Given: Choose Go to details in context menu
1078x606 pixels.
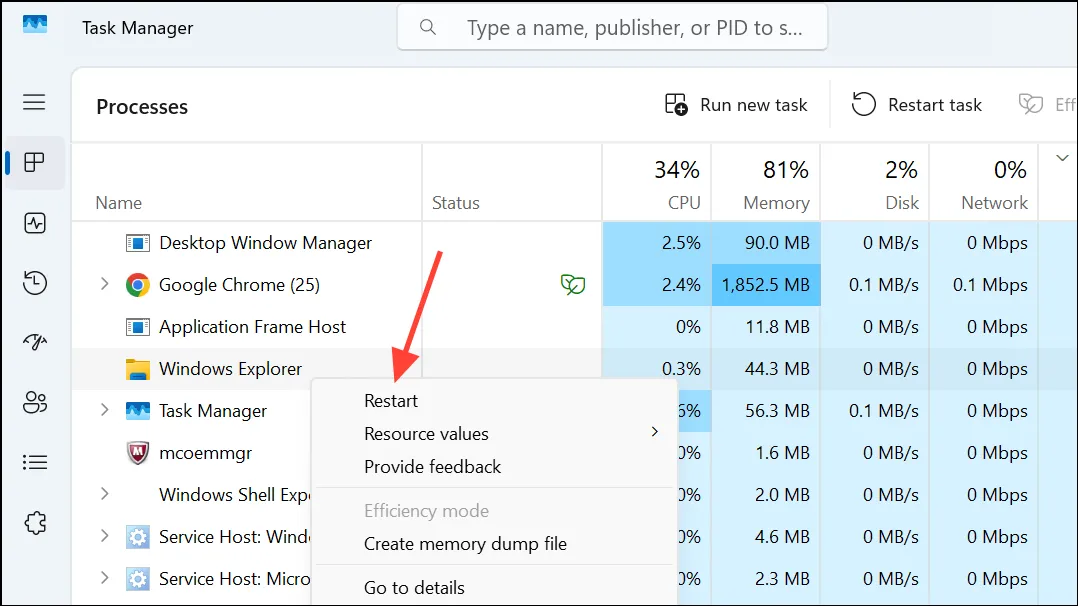Looking at the screenshot, I should click(414, 587).
